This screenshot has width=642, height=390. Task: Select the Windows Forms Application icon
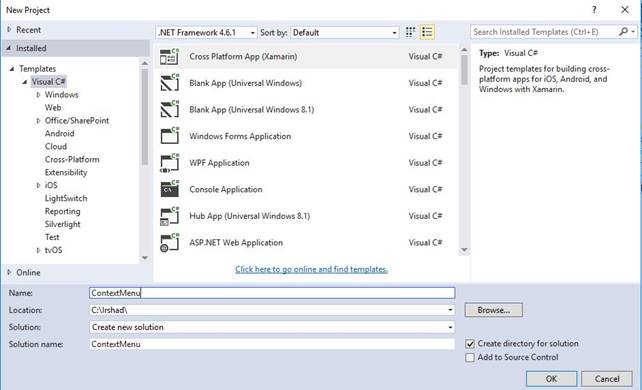[x=170, y=136]
